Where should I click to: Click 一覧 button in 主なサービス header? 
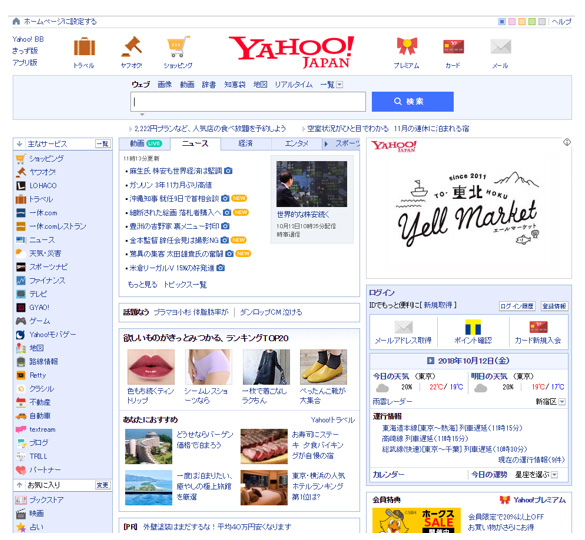[x=103, y=144]
